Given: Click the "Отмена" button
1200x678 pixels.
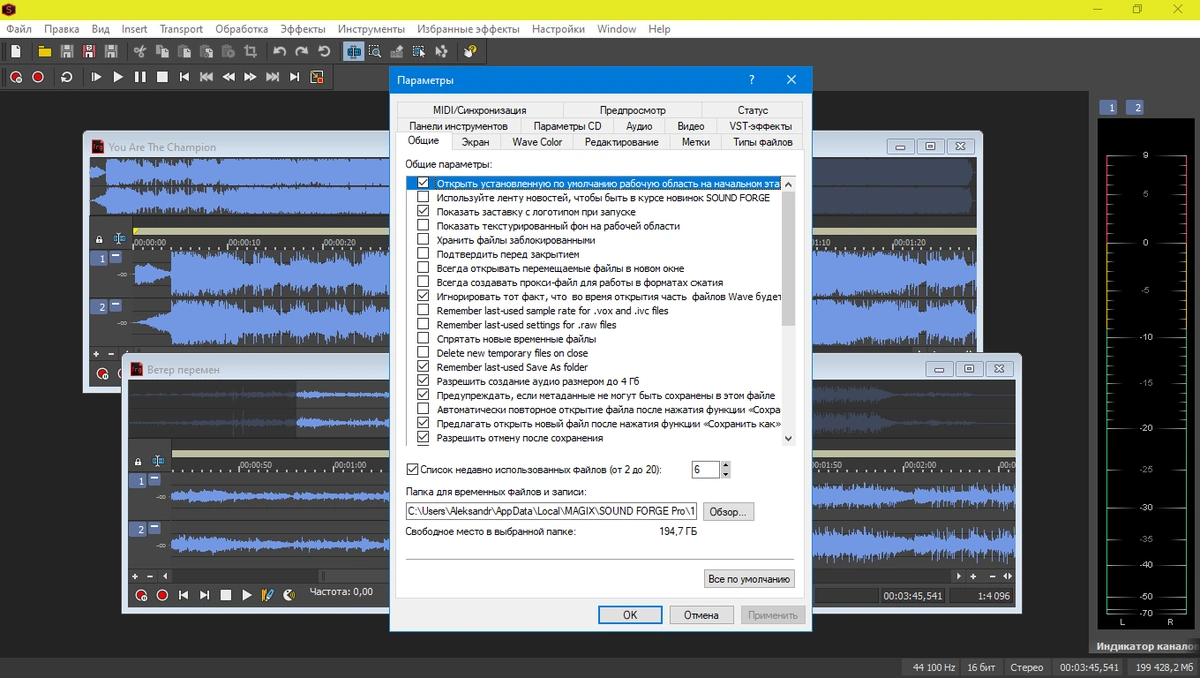Looking at the screenshot, I should [x=702, y=615].
